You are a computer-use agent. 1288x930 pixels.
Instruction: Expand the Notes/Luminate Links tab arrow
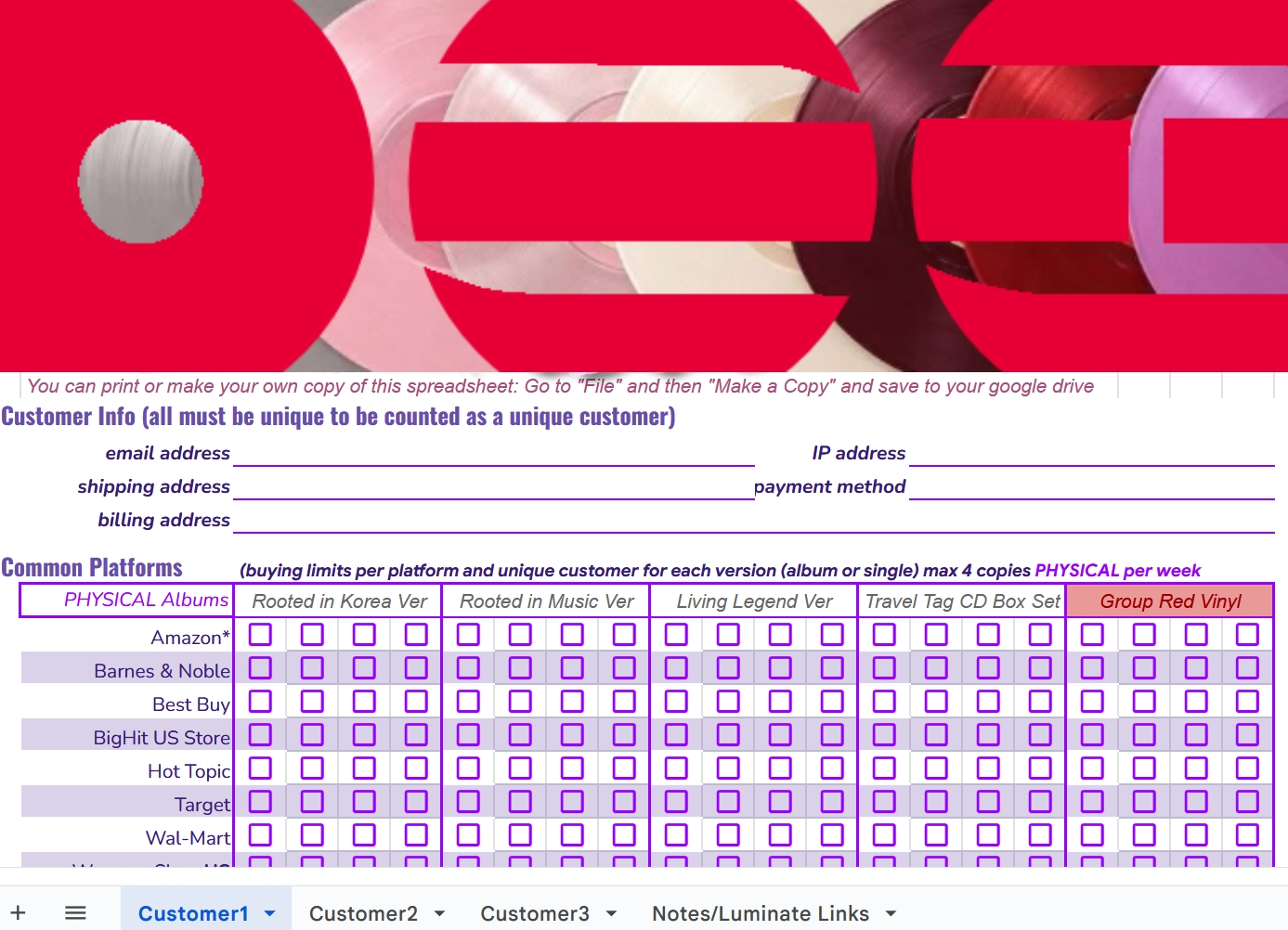[x=891, y=913]
